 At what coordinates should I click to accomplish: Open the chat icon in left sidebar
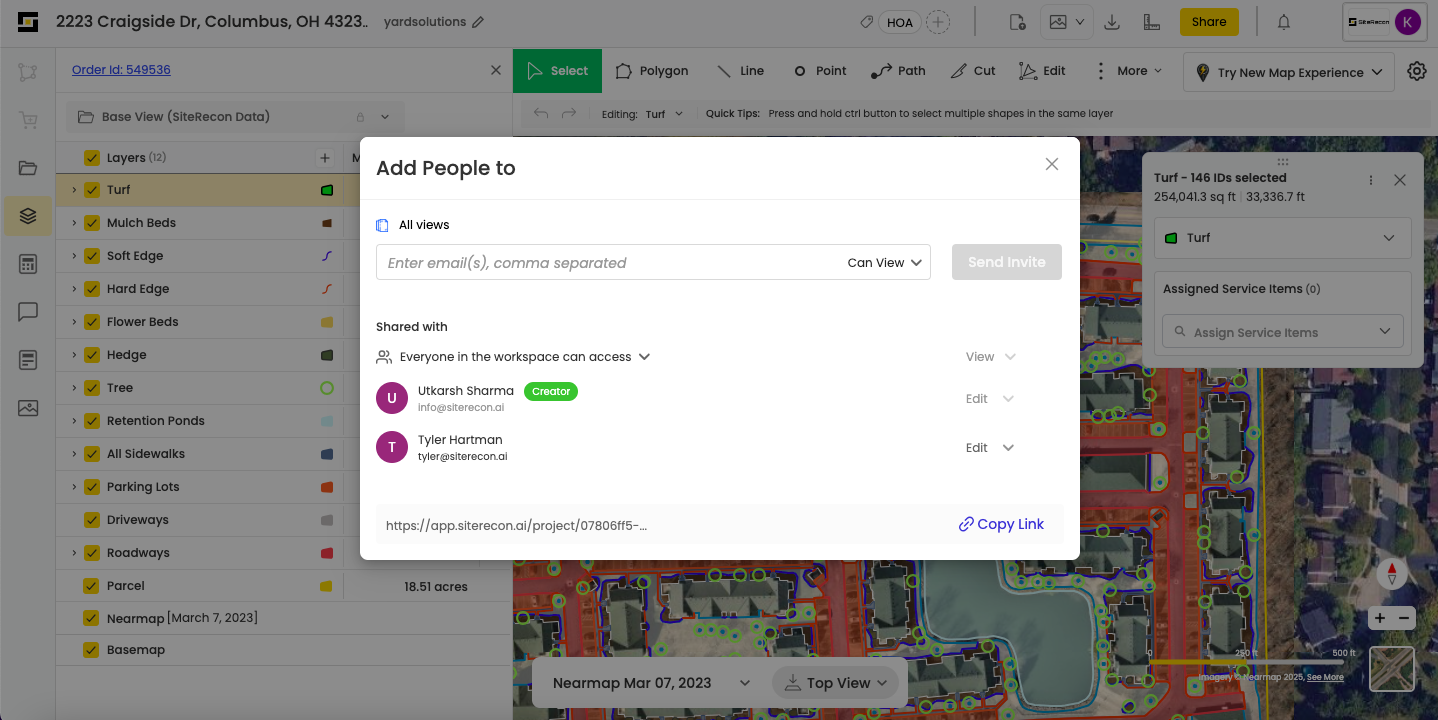(28, 312)
